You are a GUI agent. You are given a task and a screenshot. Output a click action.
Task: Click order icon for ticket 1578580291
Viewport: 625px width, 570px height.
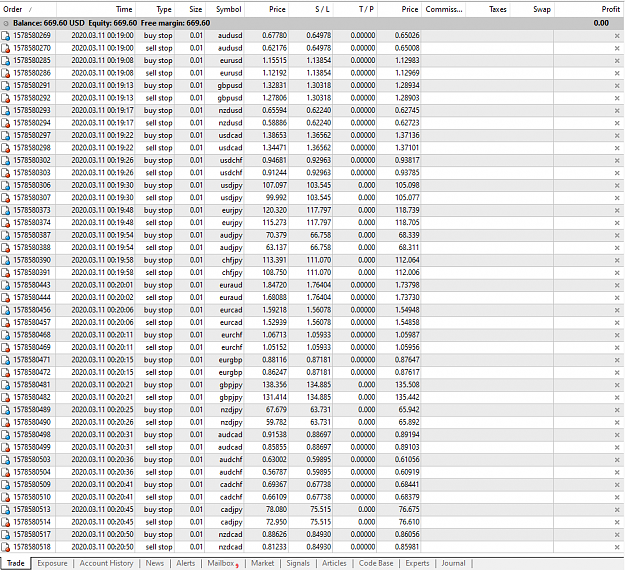coord(6,86)
